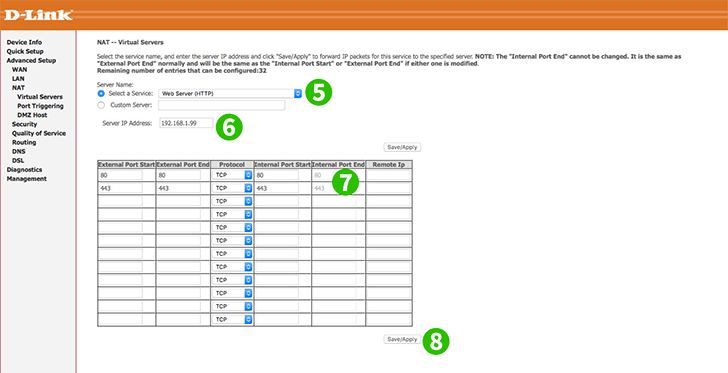Open the protocol dropdown in the fourth table row

tap(231, 215)
